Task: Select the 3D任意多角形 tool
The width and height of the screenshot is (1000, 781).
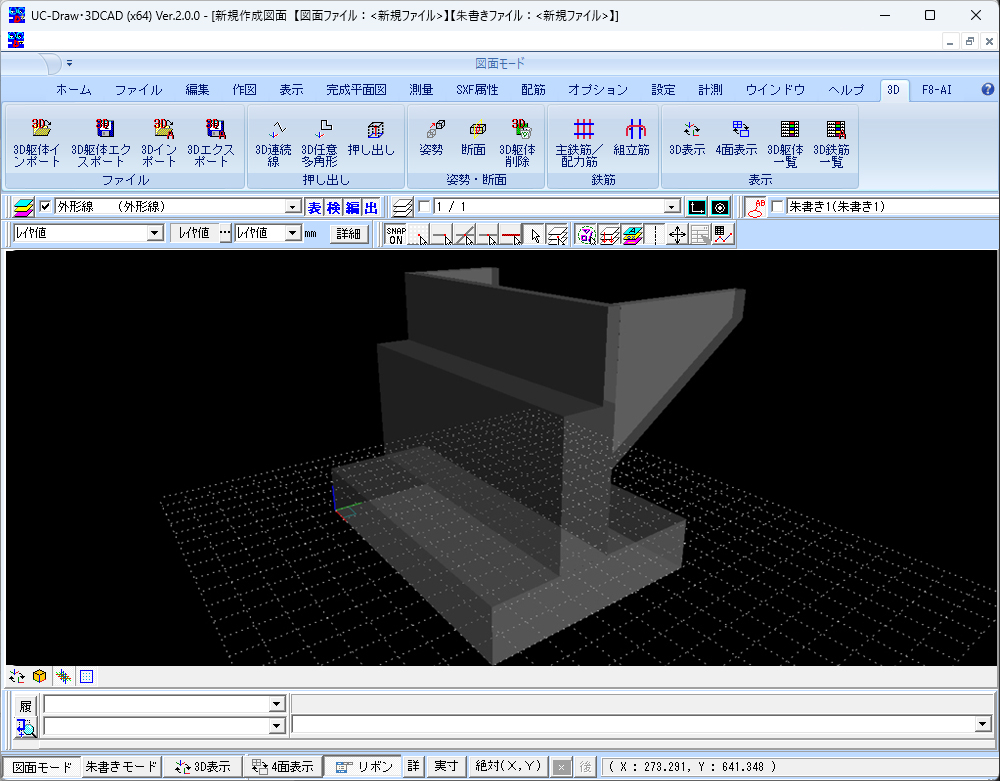Action: point(320,143)
